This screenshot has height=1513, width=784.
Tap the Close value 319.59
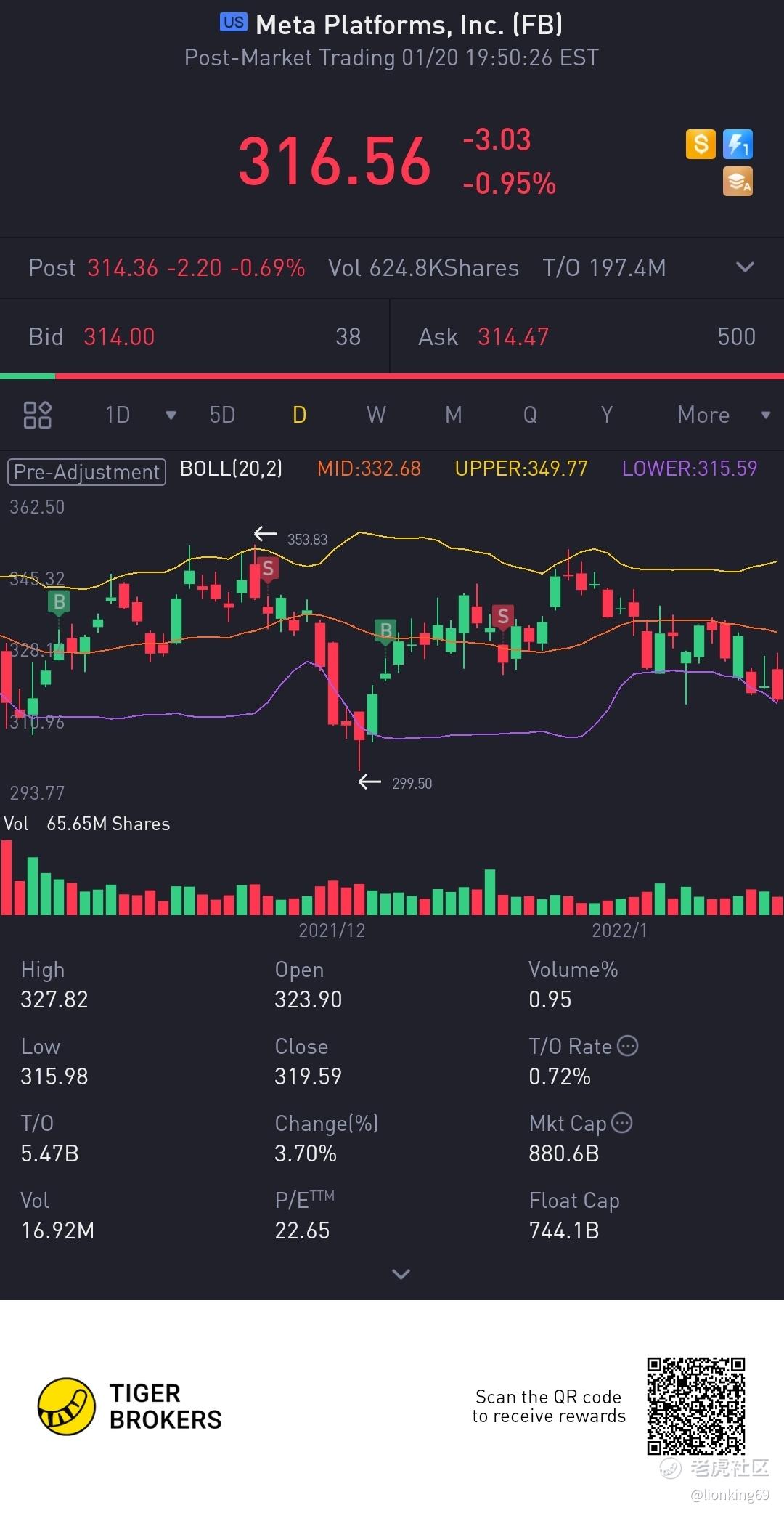(x=309, y=1076)
